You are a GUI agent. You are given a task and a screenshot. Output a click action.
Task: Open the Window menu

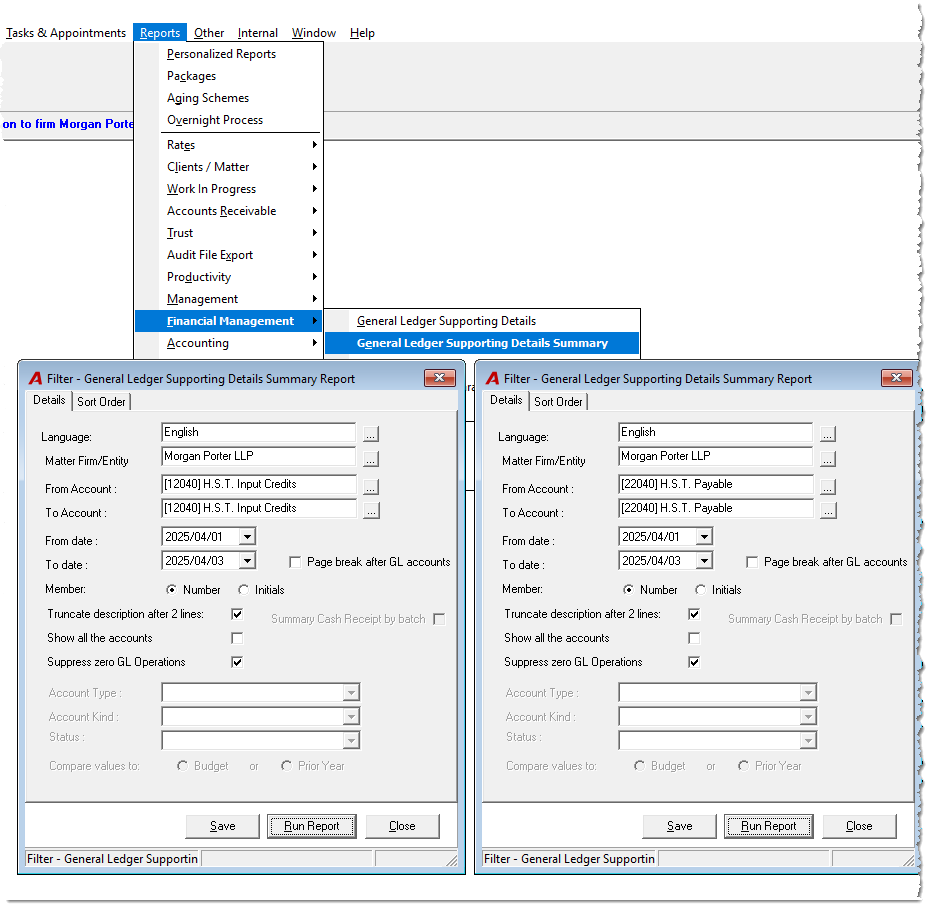tap(314, 33)
